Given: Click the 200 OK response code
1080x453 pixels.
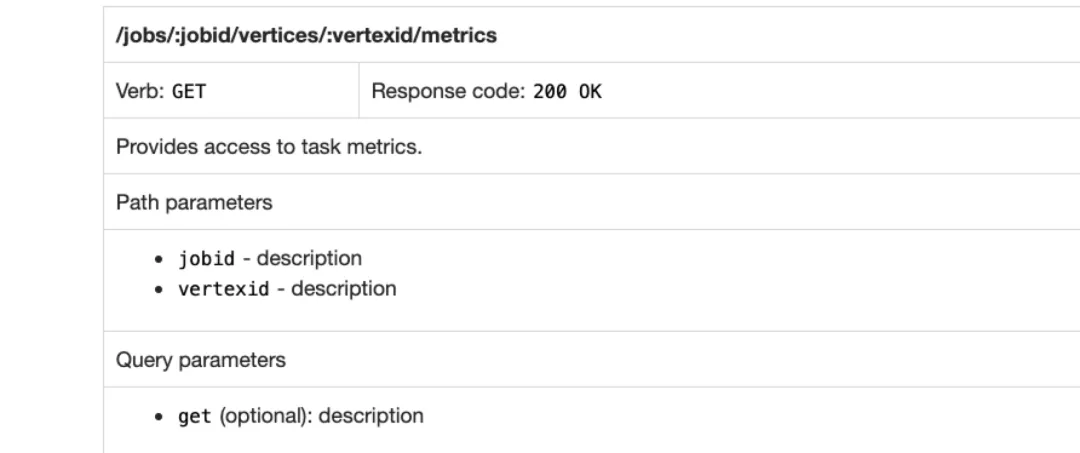Looking at the screenshot, I should (567, 91).
